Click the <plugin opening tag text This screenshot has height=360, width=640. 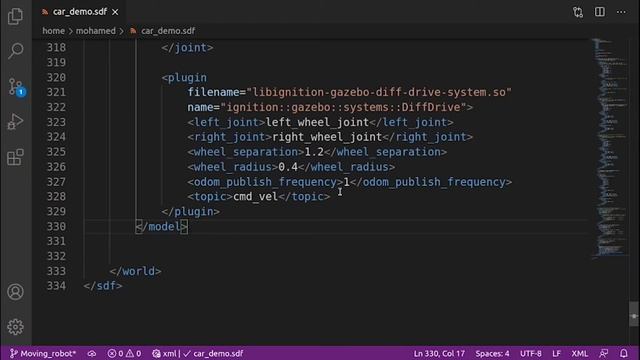click(x=184, y=78)
